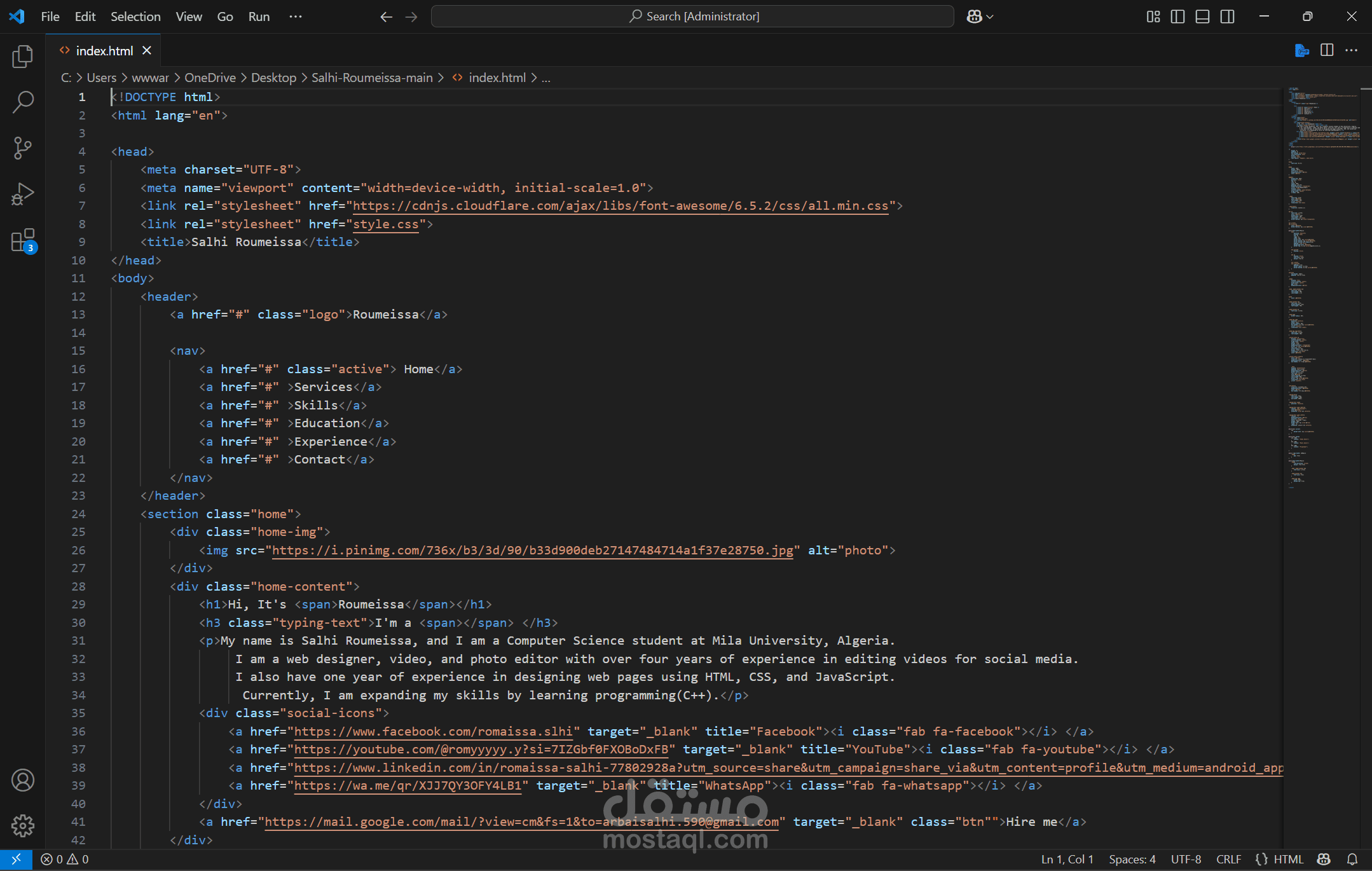Open errors and warnings count in status bar
Screen dimensions: 1372x871
[65, 860]
